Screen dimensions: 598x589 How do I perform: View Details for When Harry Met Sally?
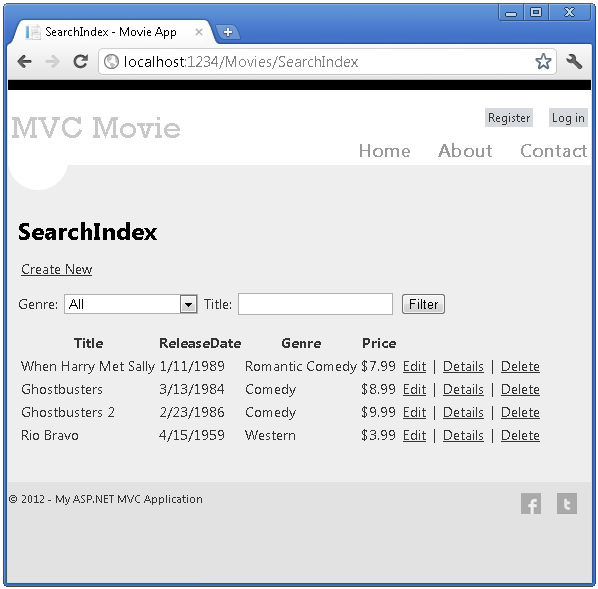(463, 366)
